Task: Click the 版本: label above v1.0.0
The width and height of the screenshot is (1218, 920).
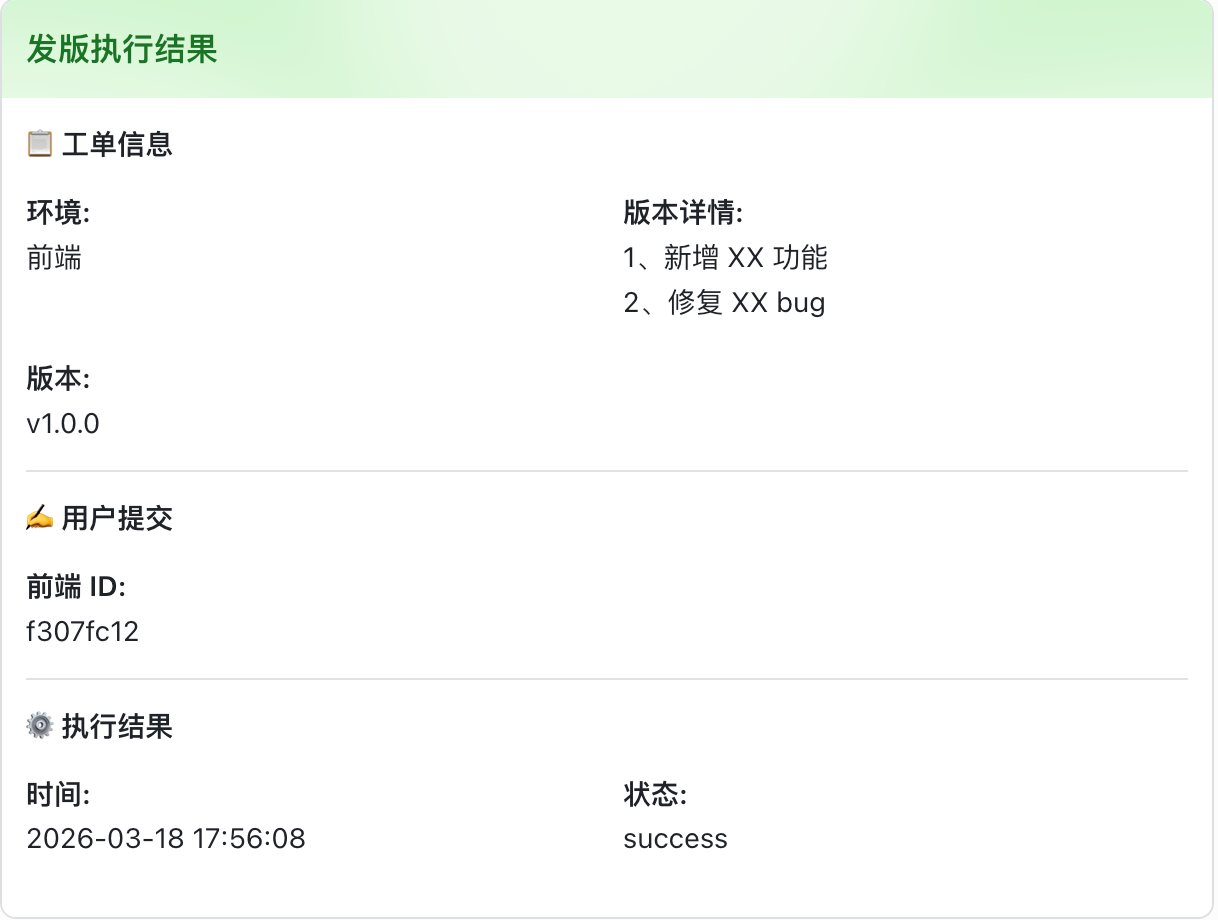Action: coord(59,379)
